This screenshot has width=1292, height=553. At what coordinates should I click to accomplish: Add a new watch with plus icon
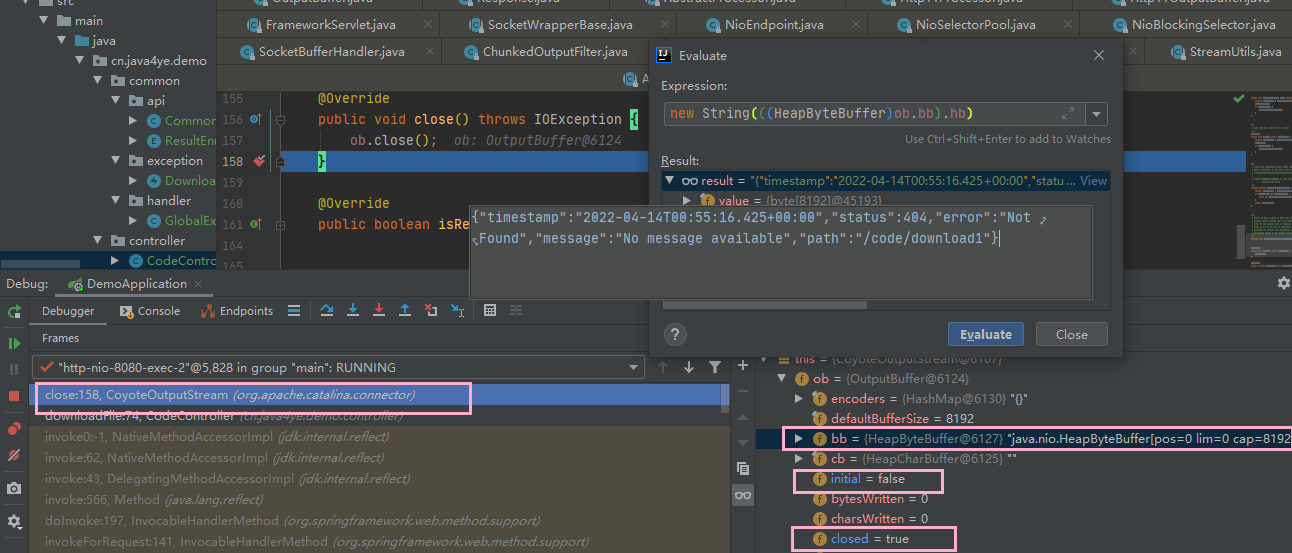click(x=742, y=367)
